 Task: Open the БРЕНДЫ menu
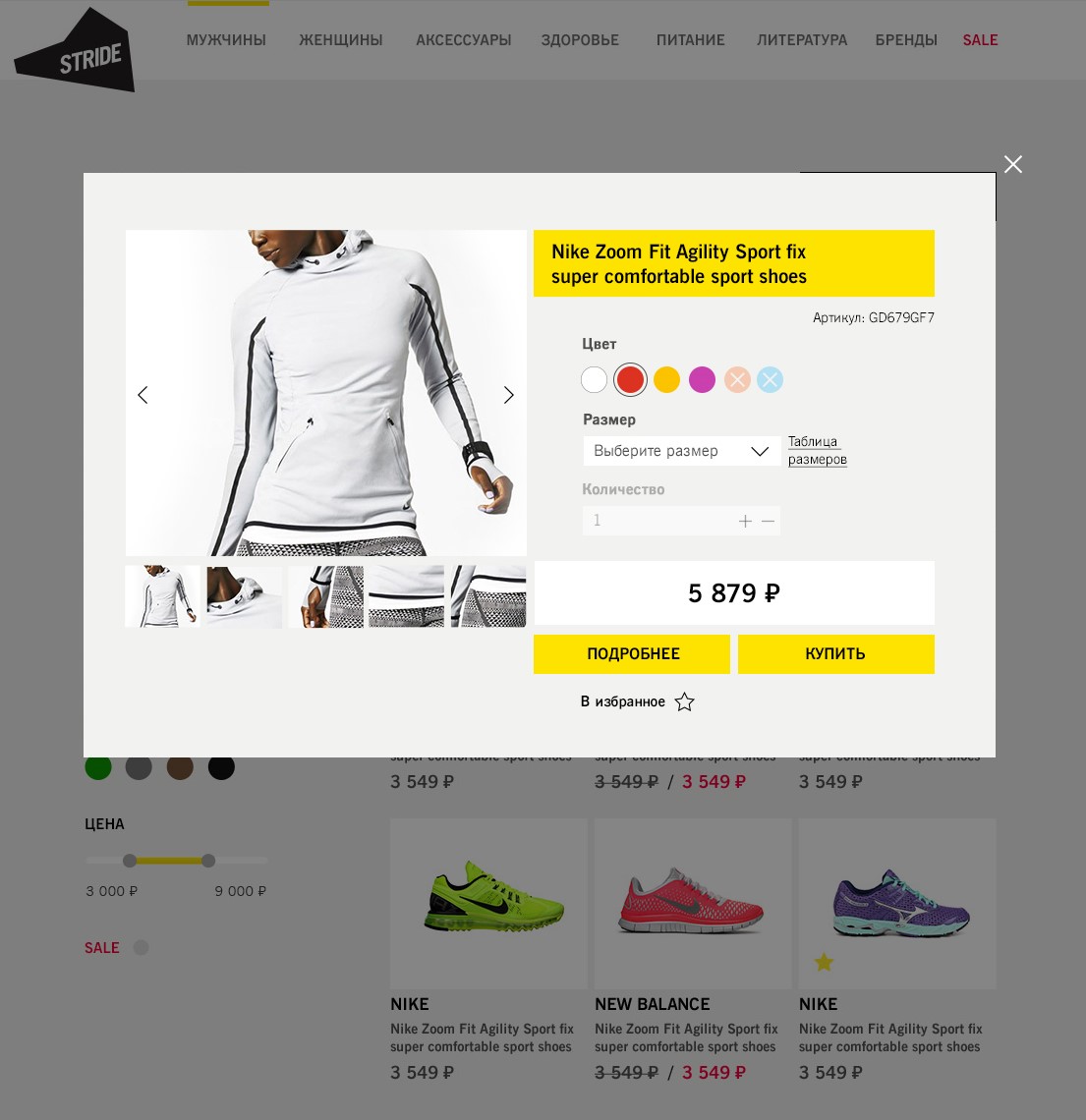point(906,40)
